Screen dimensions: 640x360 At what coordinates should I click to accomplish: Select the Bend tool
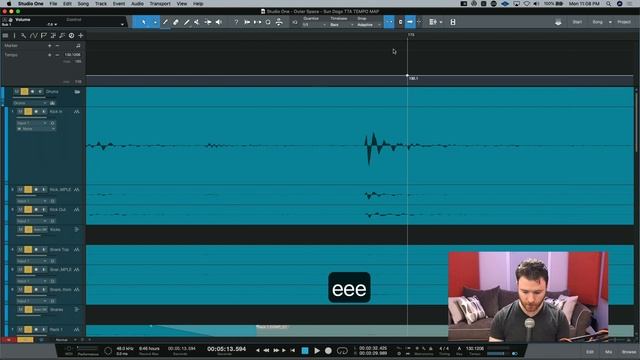(208, 22)
